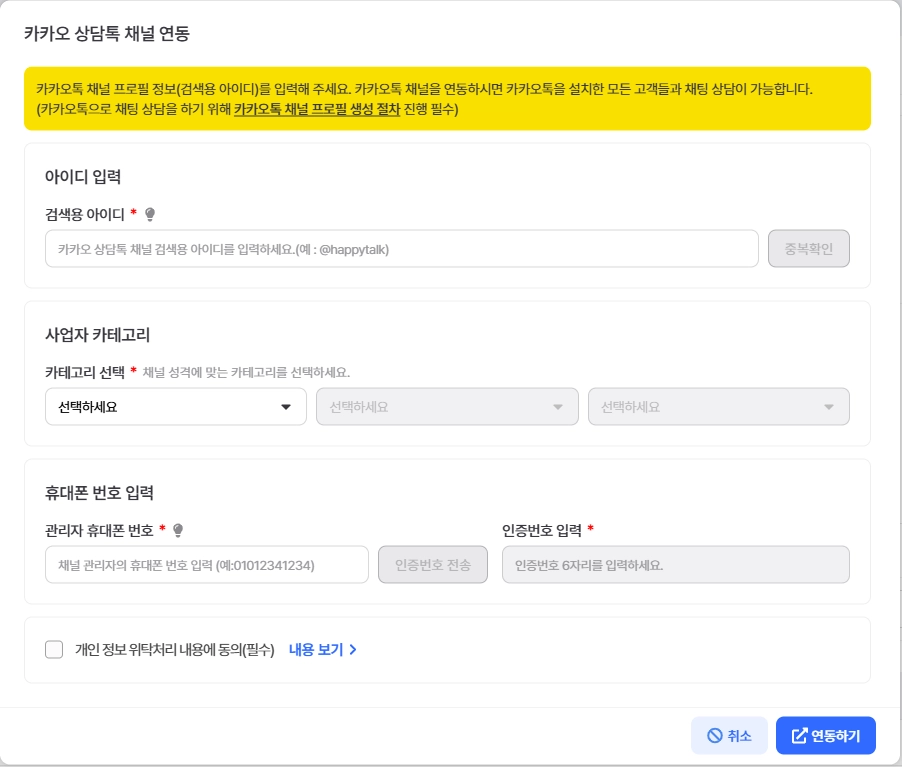The height and width of the screenshot is (767, 902).
Task: Open the 내용 보기 link
Action: [x=316, y=650]
